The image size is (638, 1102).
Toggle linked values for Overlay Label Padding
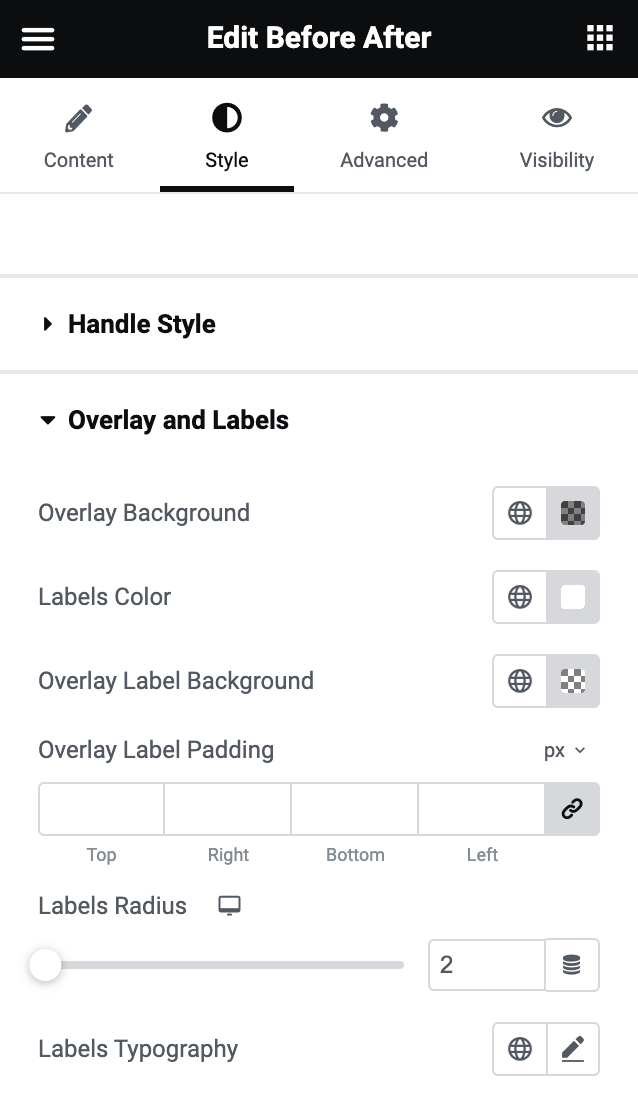pyautogui.click(x=572, y=809)
